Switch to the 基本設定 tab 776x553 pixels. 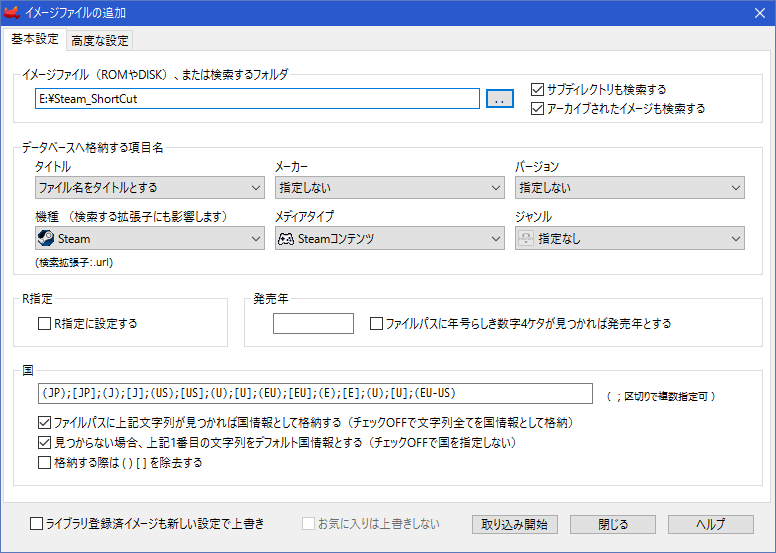click(35, 39)
